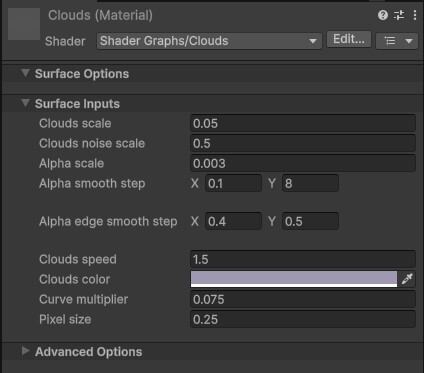The image size is (424, 373).
Task: Click the Curve multiplier value field
Action: coord(303,299)
